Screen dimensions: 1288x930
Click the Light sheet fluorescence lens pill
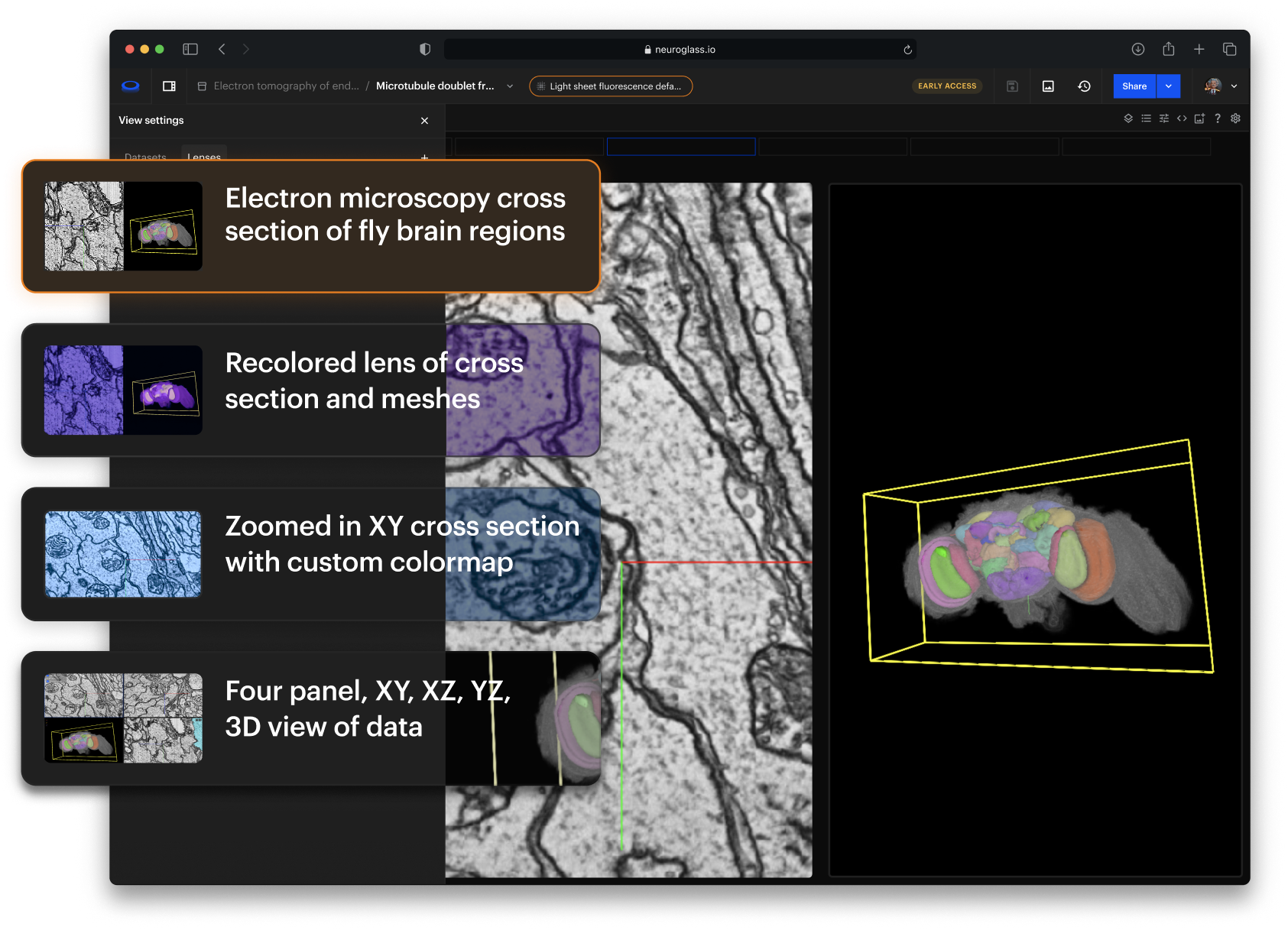611,86
